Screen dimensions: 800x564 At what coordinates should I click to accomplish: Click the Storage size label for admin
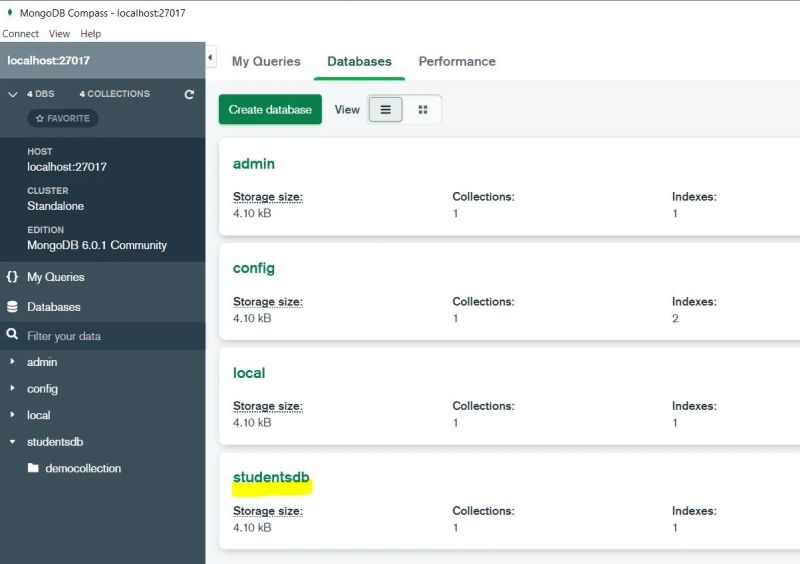[x=268, y=197]
